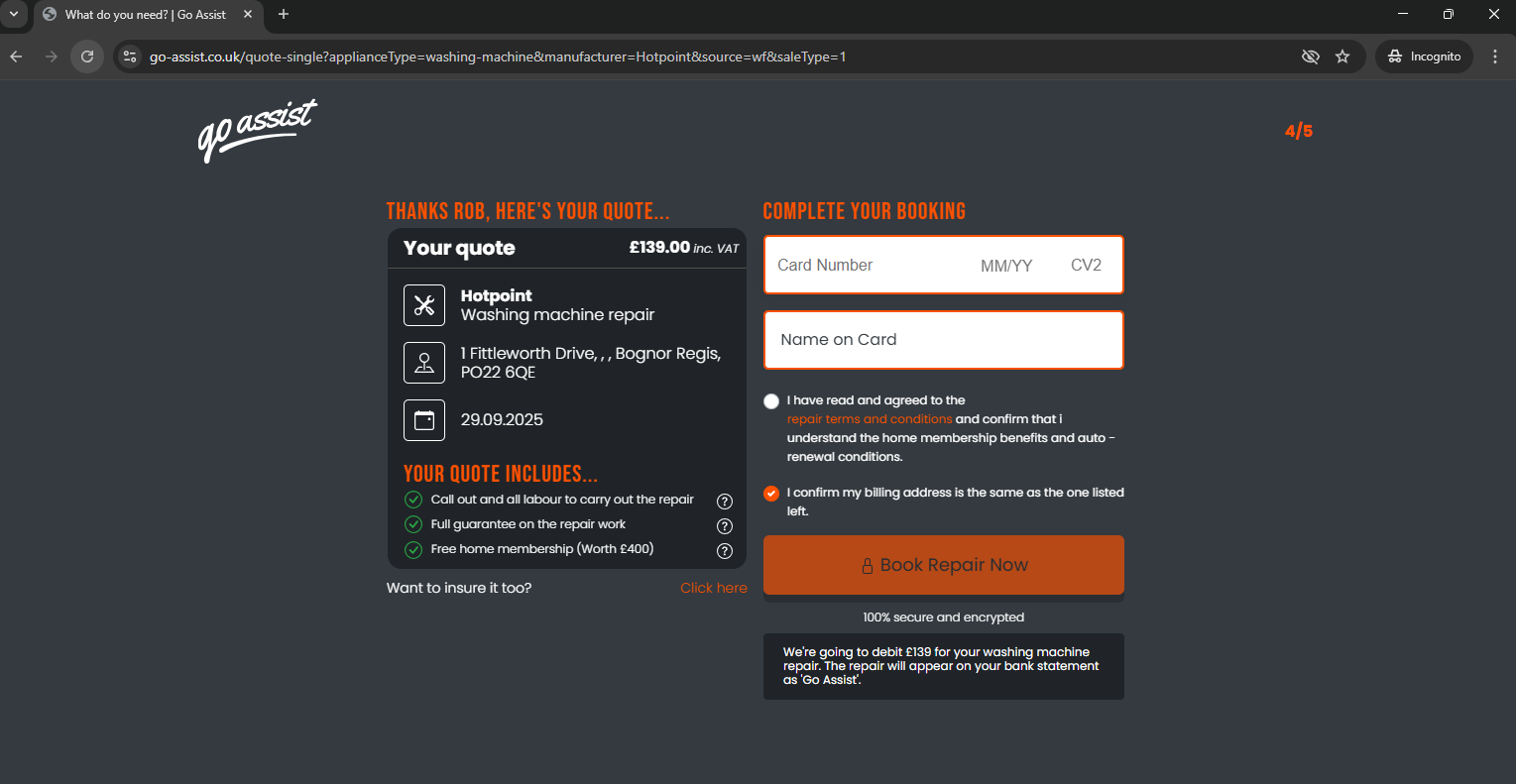Open the tab search dropdown arrow

[14, 14]
